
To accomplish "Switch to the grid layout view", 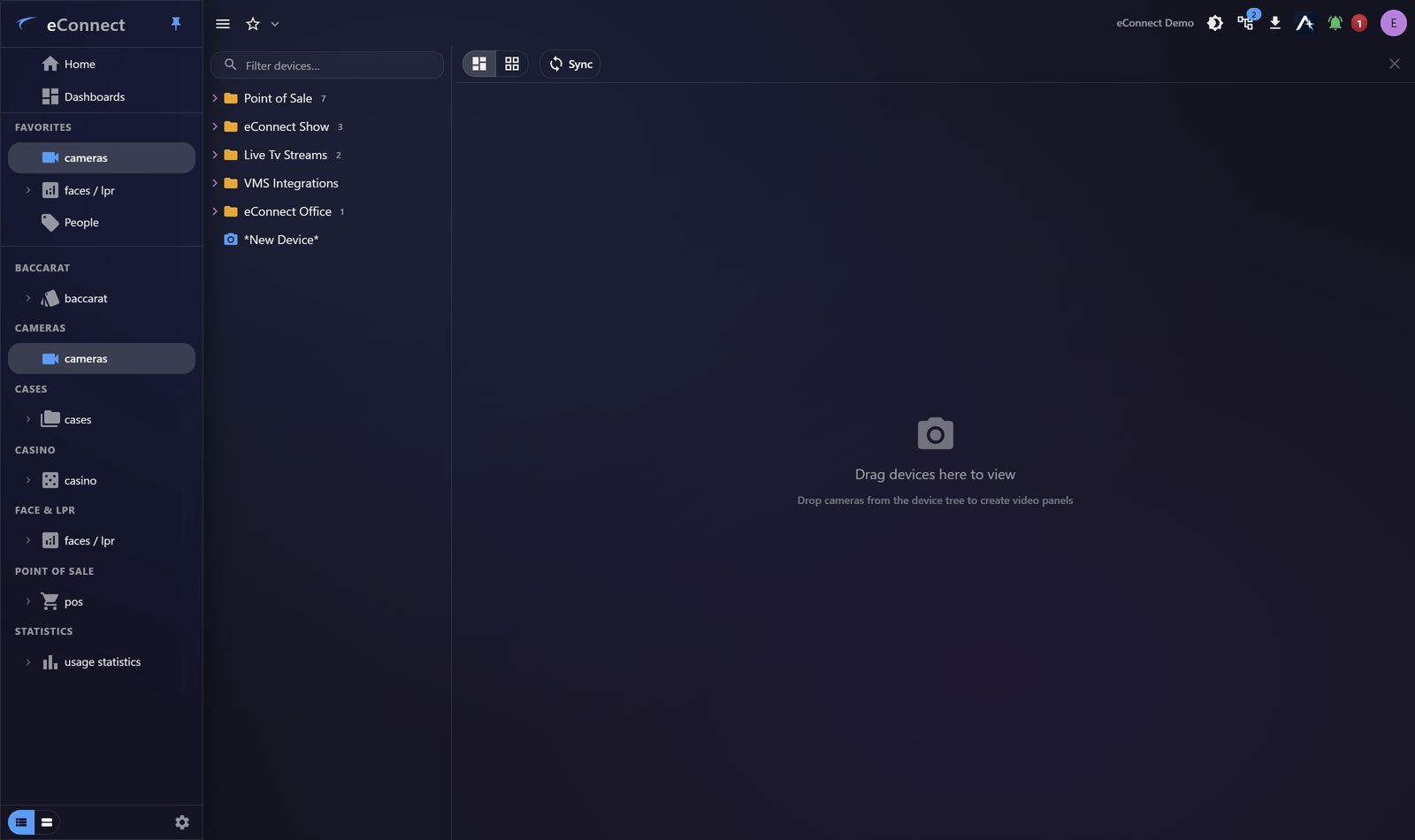I will (512, 64).
